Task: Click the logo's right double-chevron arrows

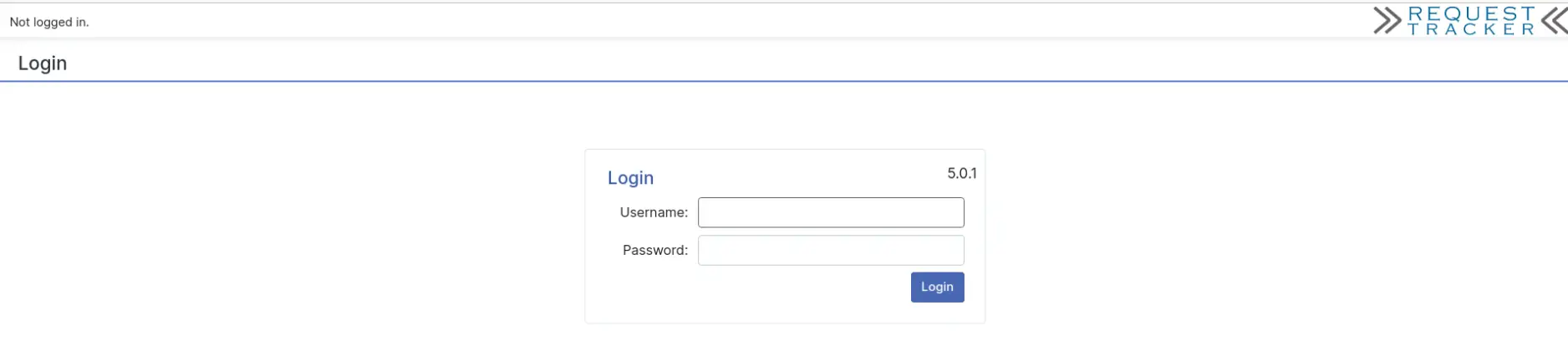Action: coord(1554,21)
